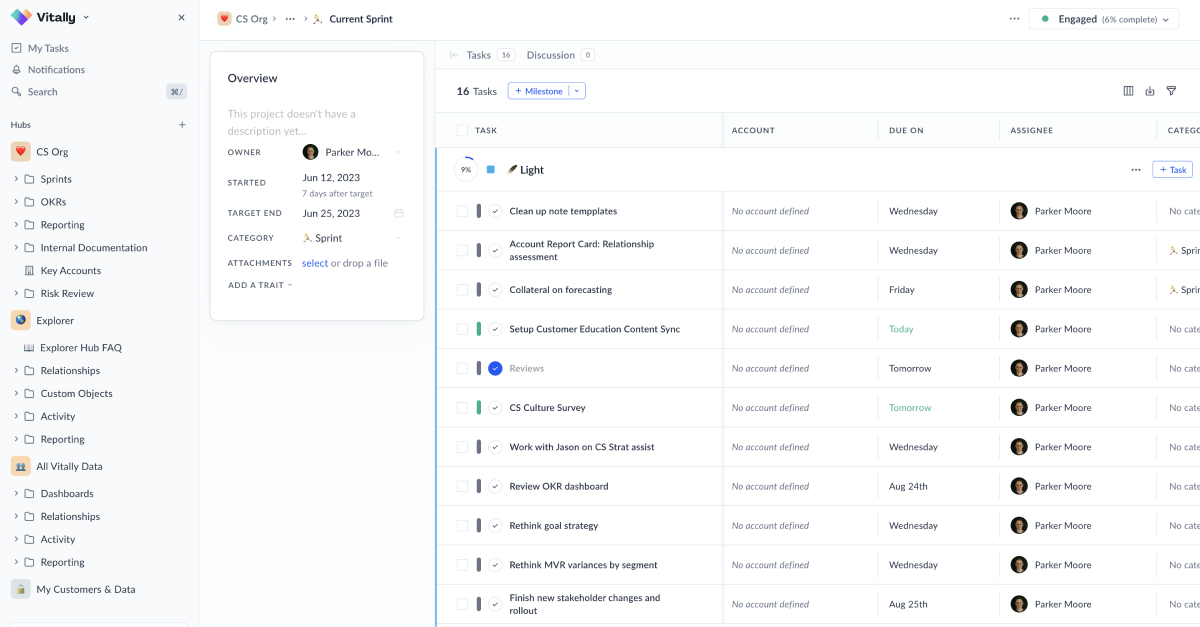Open the Milestone button's dropdown arrow
Viewport: 1200px width, 627px height.
577,90
